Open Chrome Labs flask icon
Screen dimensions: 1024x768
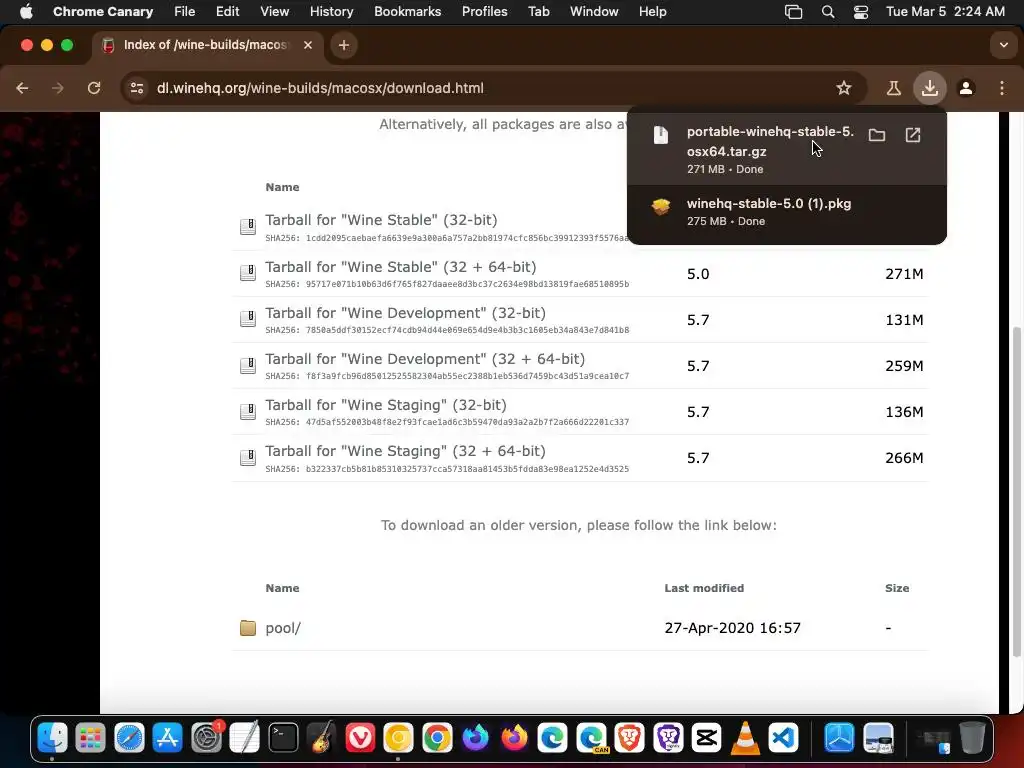893,88
